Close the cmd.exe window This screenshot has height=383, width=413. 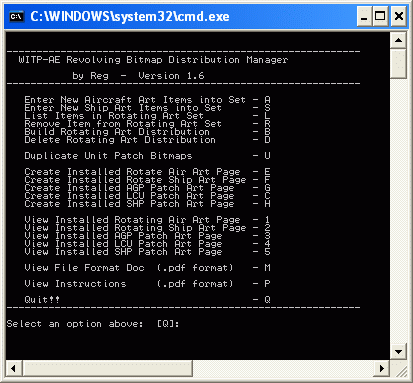(x=399, y=16)
